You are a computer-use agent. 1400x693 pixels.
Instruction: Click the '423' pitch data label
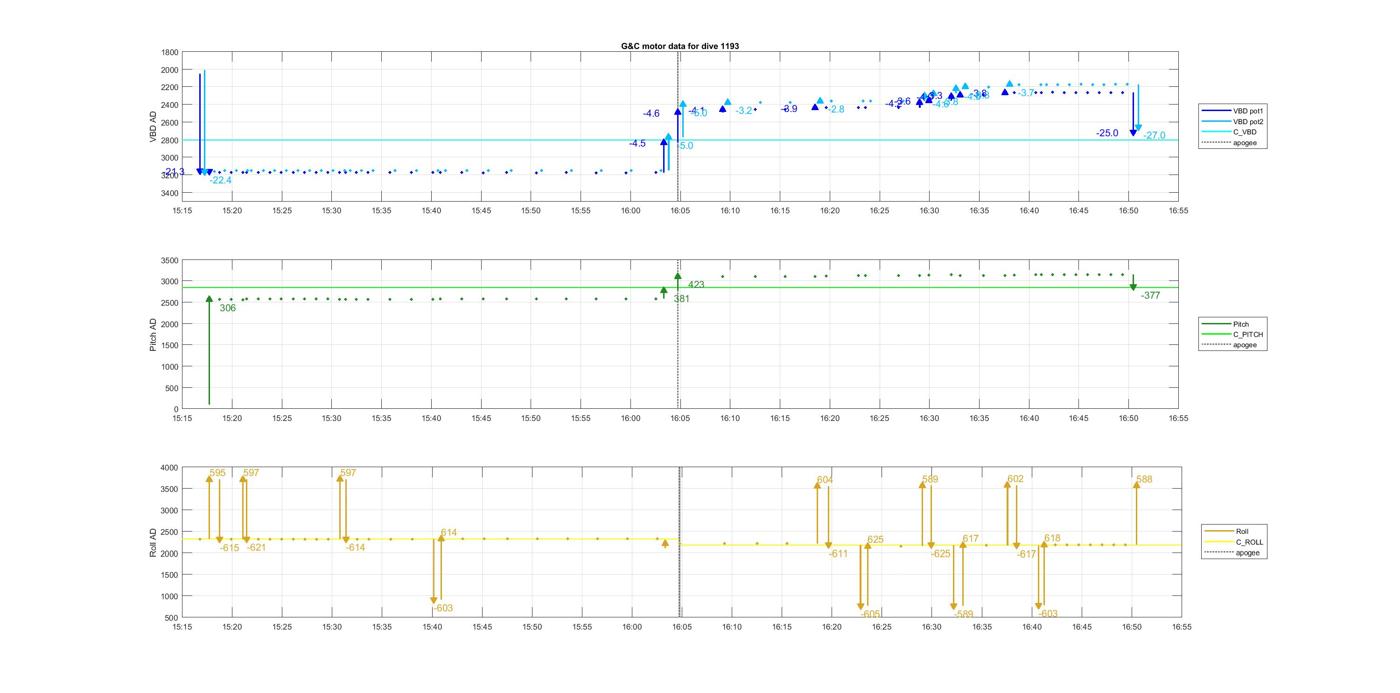point(696,285)
